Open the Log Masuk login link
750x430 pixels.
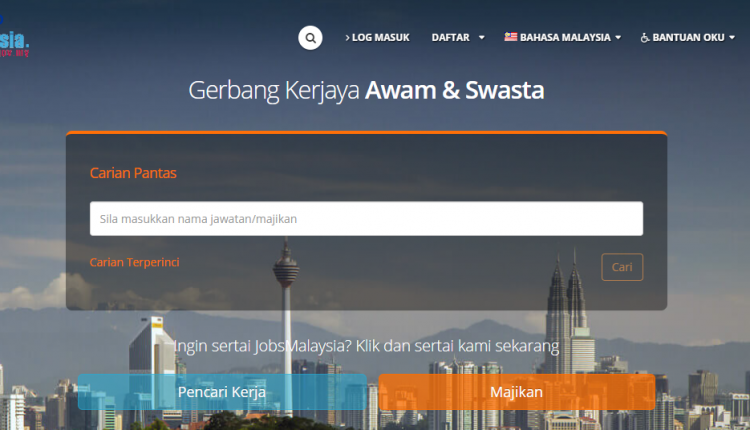377,37
